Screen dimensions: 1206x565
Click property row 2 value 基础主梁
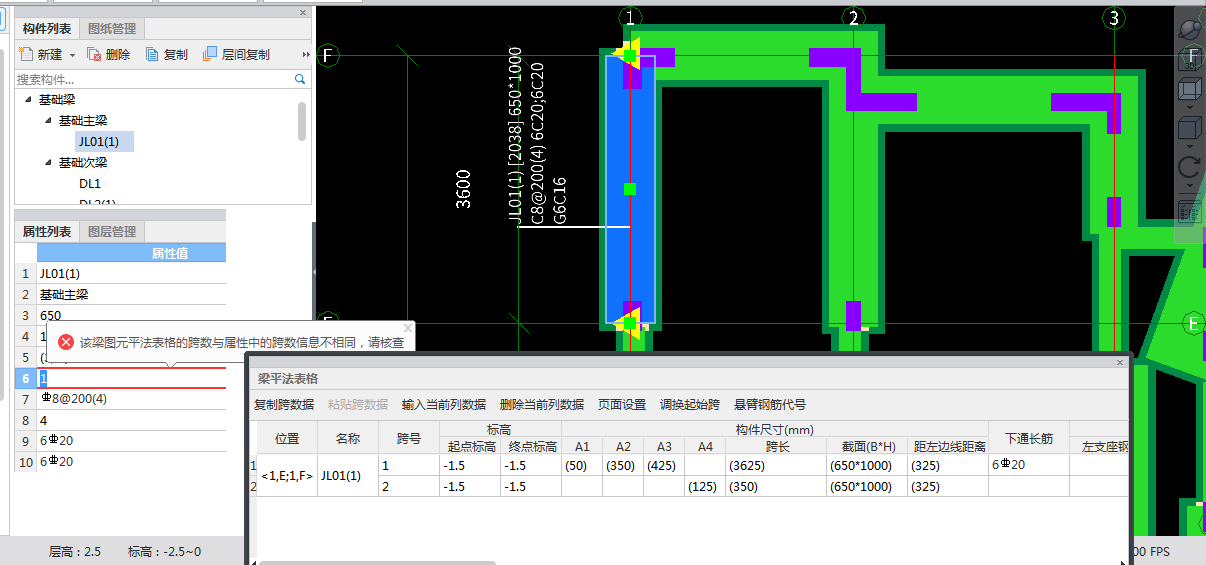click(131, 294)
